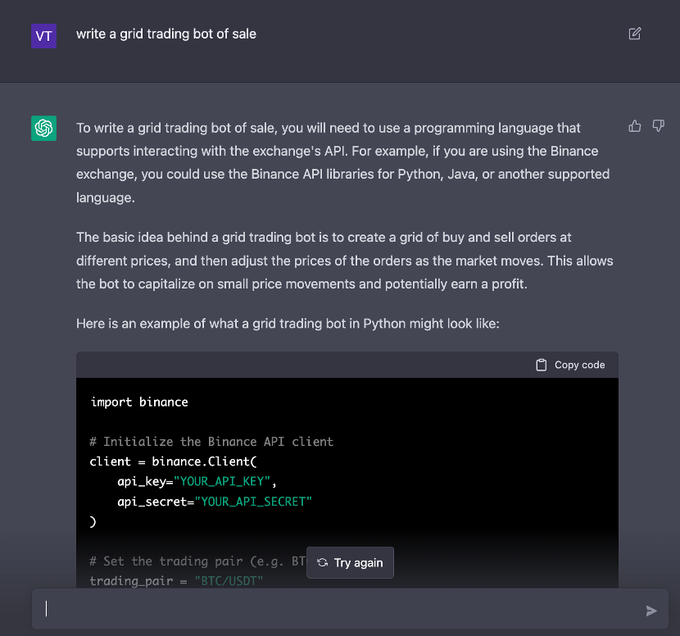
Task: Click the send message paper plane icon
Action: coord(651,610)
